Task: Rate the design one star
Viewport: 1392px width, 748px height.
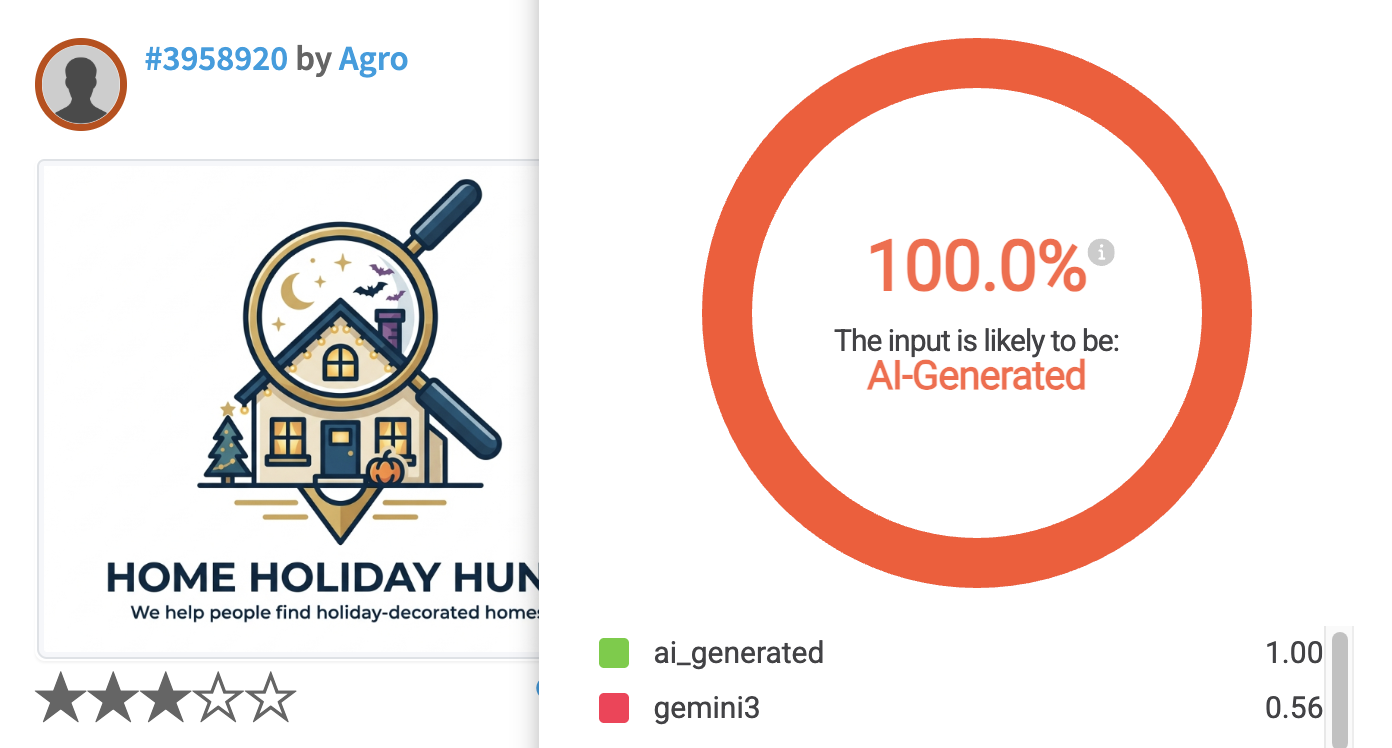Action: coord(60,698)
